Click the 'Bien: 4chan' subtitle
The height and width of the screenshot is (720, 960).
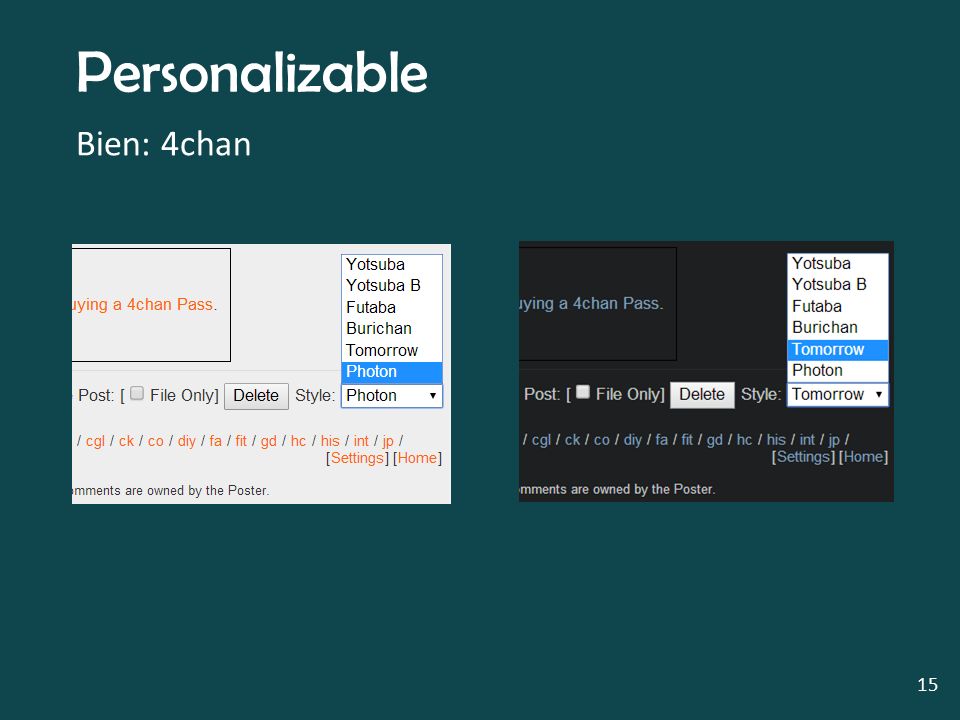pos(163,145)
